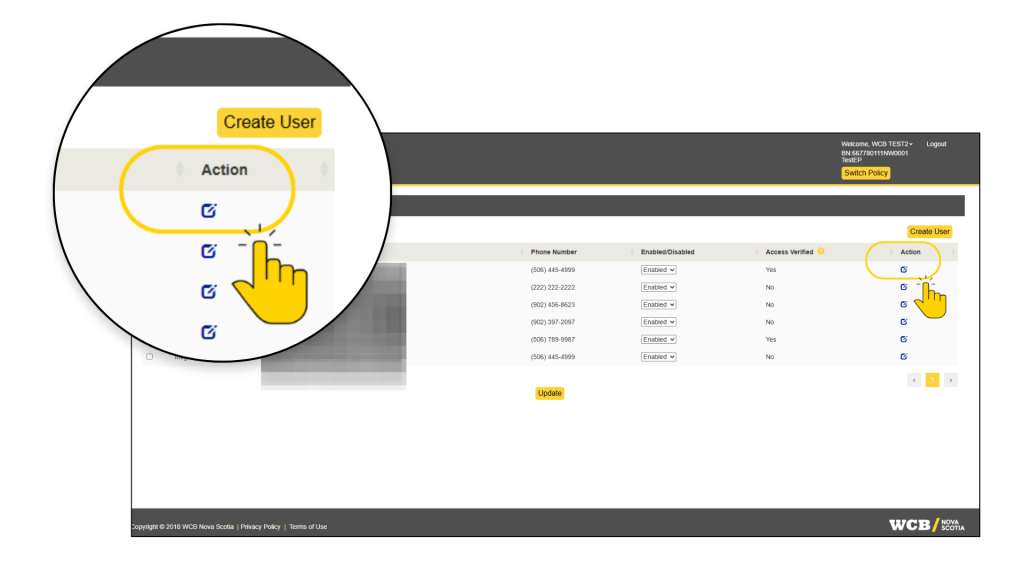Tick the checkbox in the last user row
The height and width of the screenshot is (576, 1024).
click(x=150, y=357)
